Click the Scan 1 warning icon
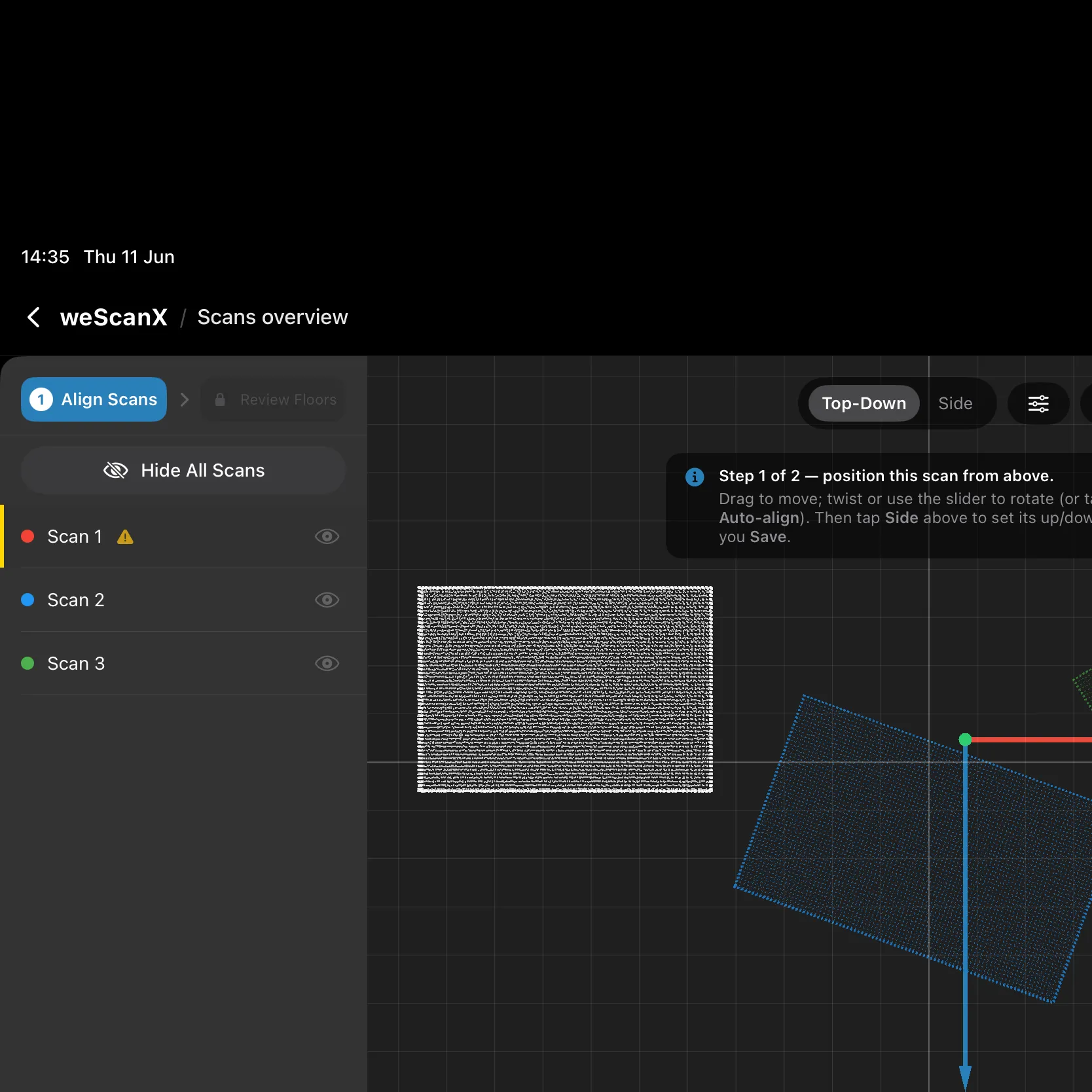1092x1092 pixels. tap(125, 537)
